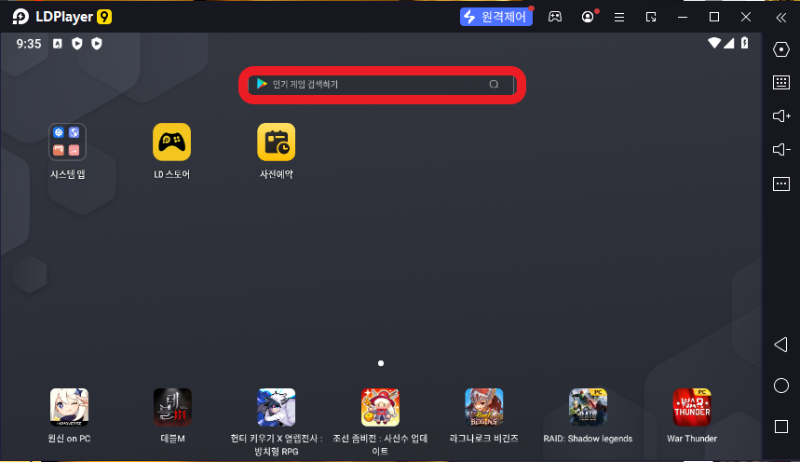Open the hamburger menu in title bar
This screenshot has height=462, width=800.
pyautogui.click(x=619, y=17)
